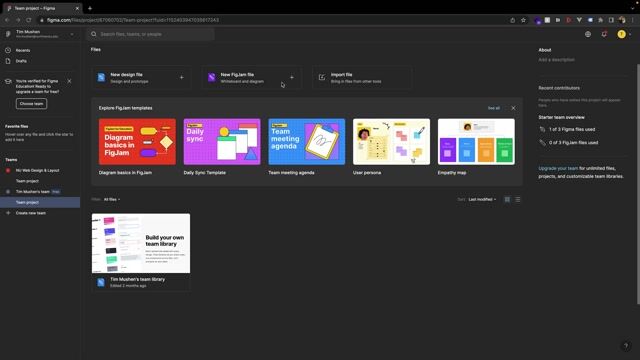
Task: Click the Choose team button
Action: (31, 104)
